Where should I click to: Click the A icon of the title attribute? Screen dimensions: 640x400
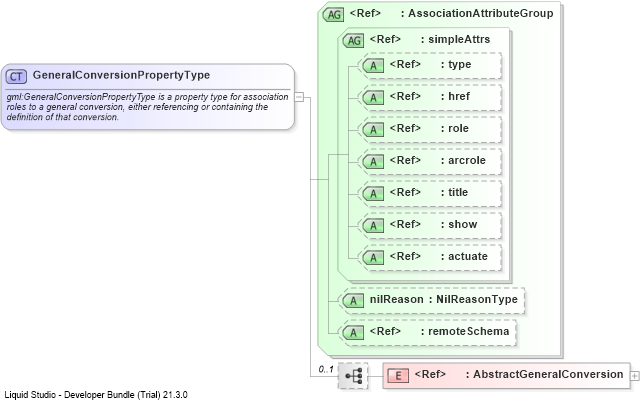[x=373, y=193]
